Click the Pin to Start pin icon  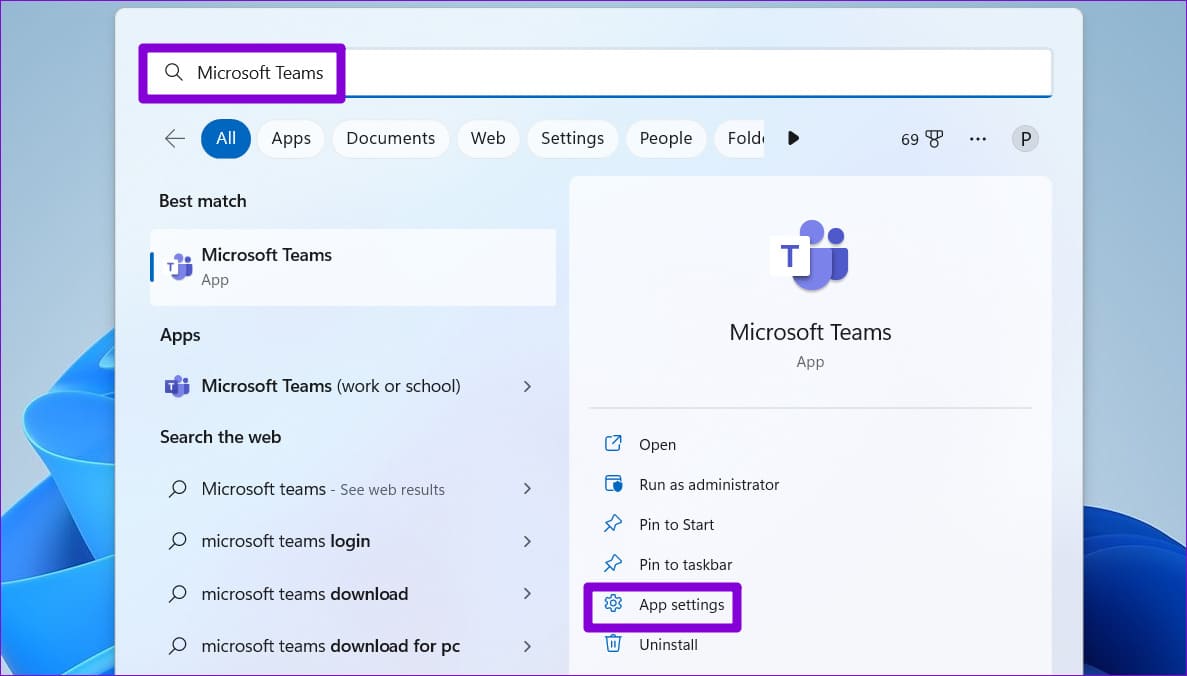point(613,524)
